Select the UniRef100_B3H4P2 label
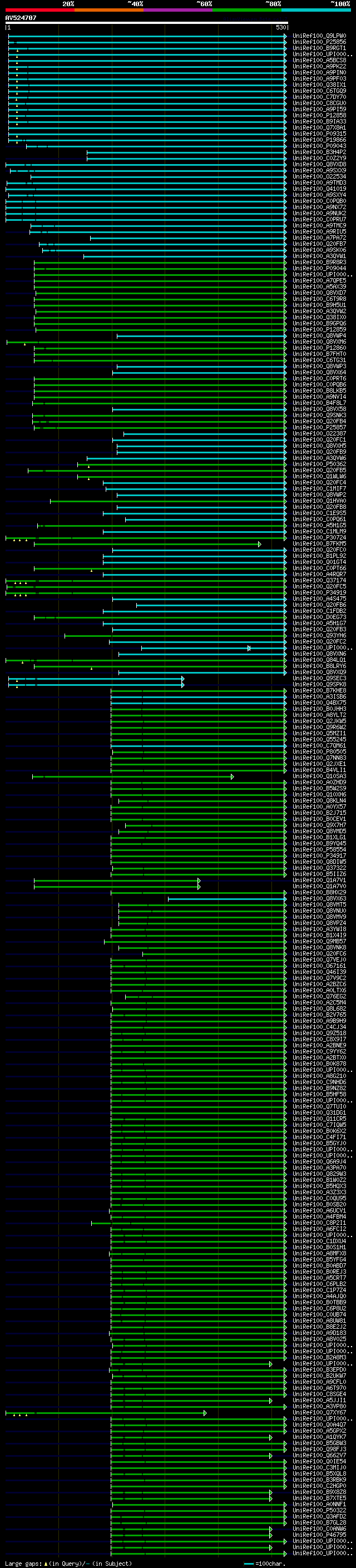Viewport: 356px width, 1568px height. coord(319,152)
